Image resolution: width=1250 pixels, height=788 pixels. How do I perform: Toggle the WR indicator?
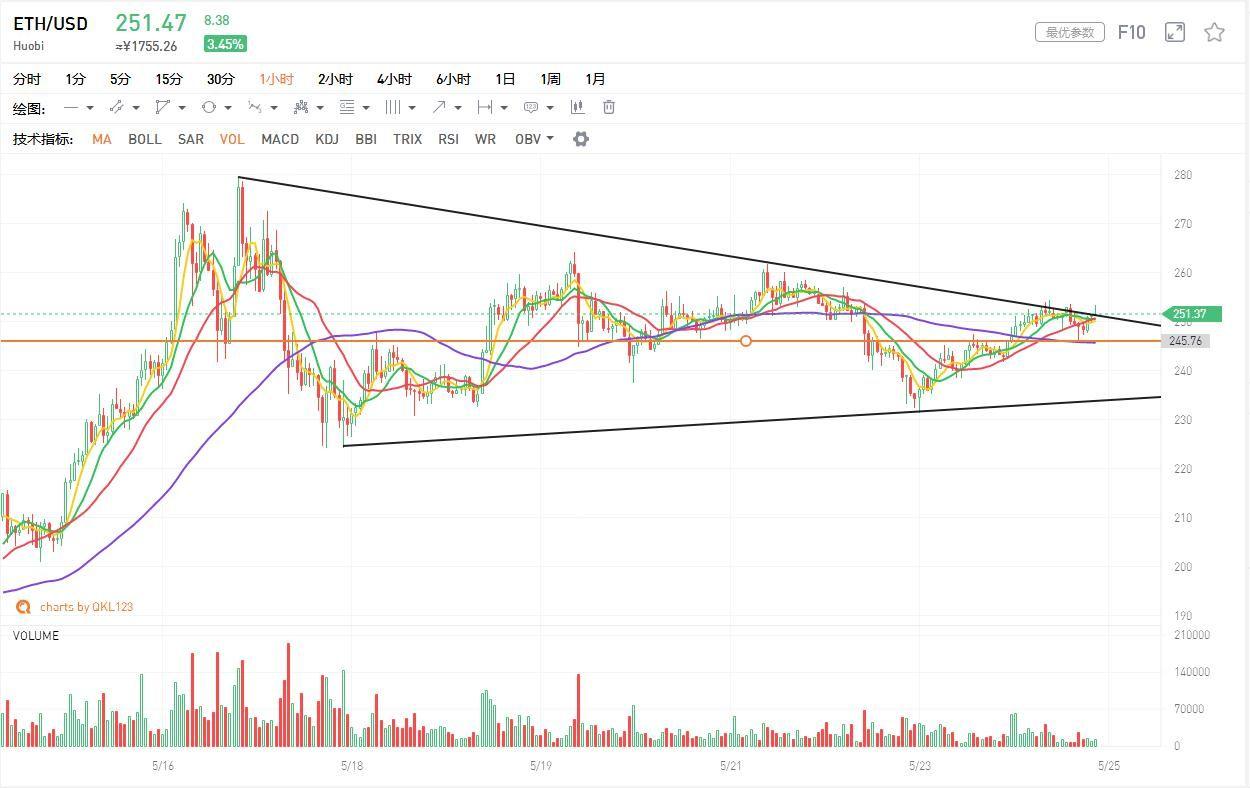click(x=485, y=139)
